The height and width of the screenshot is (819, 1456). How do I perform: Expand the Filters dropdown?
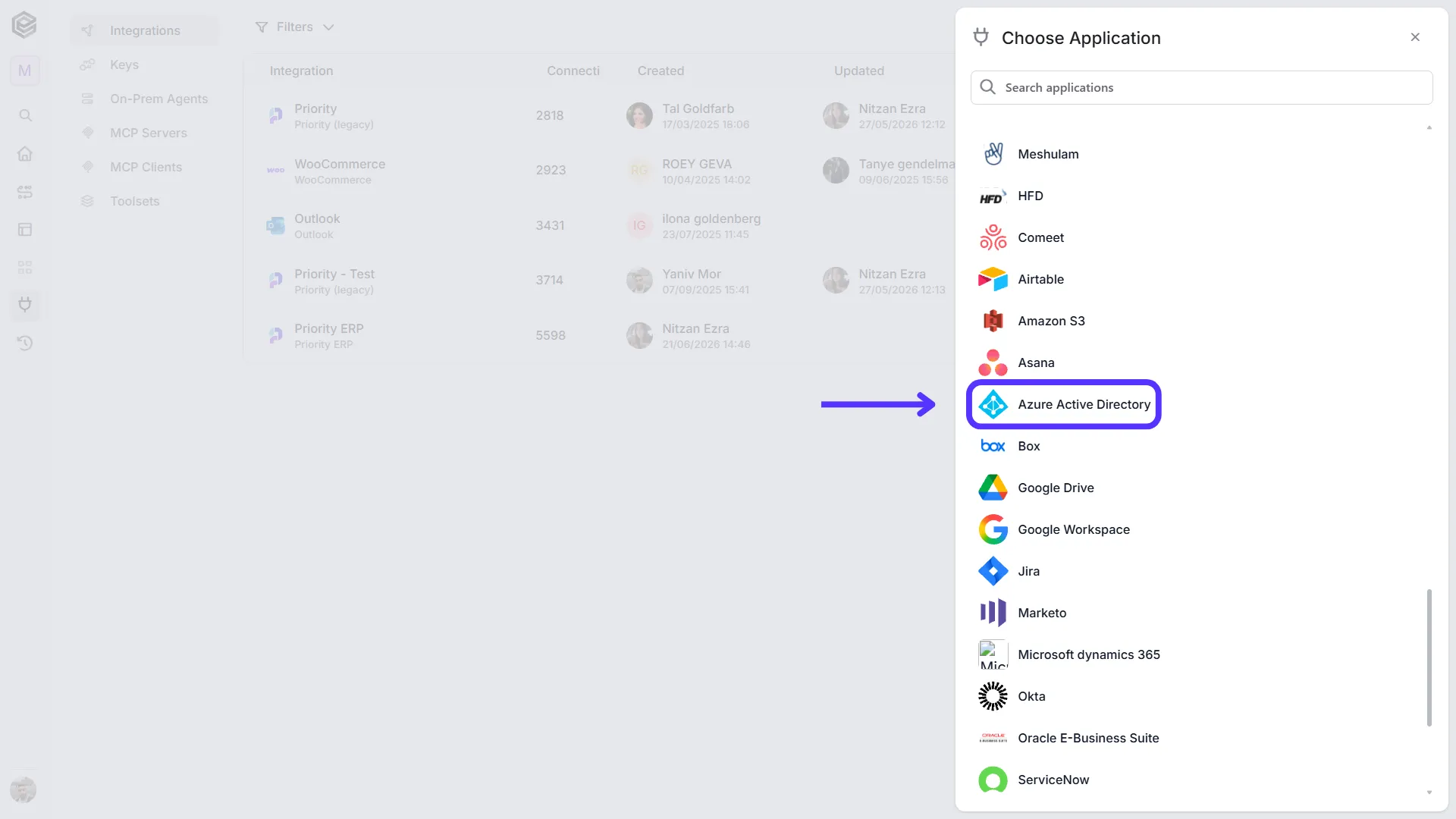pos(294,27)
